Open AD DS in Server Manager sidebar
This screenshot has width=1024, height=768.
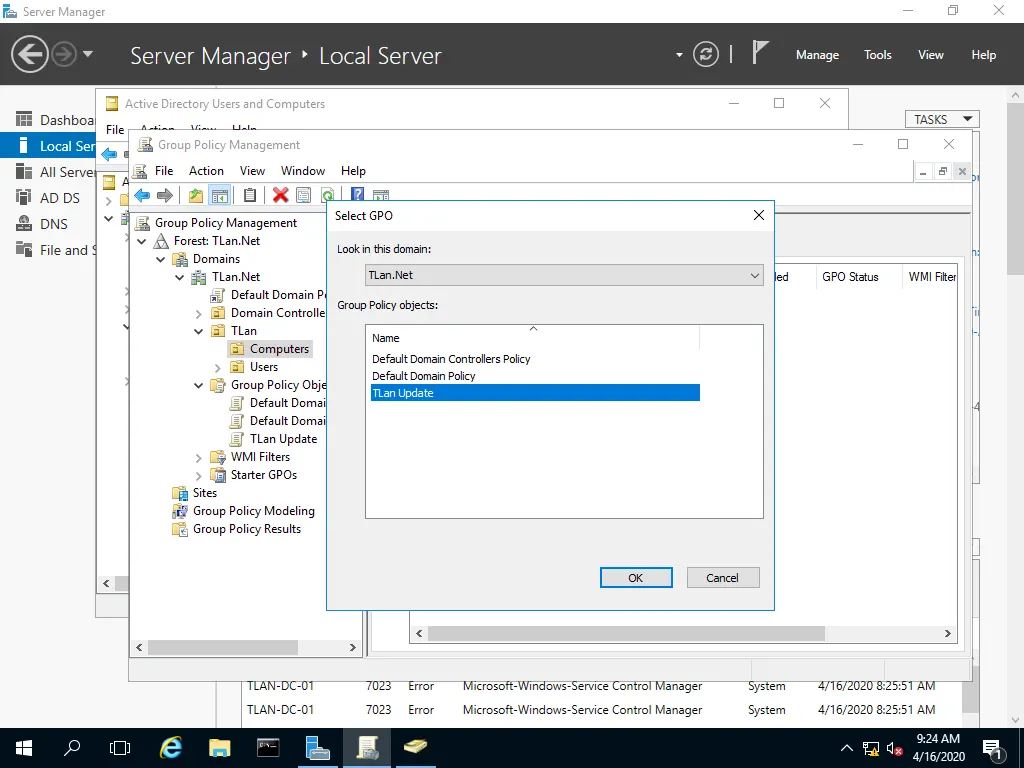coord(48,198)
